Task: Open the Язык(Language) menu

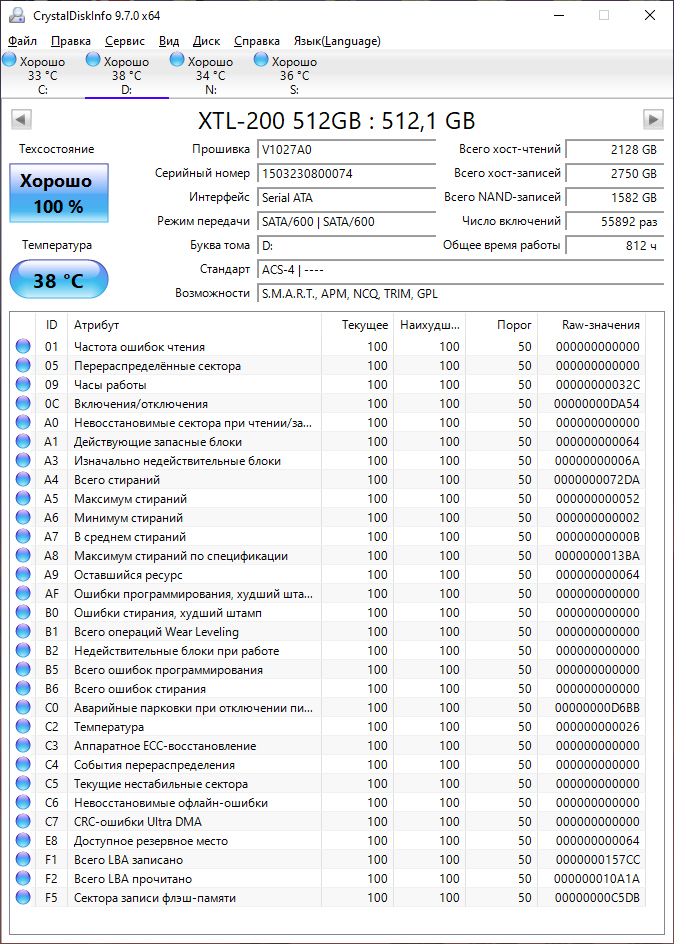Action: click(337, 41)
